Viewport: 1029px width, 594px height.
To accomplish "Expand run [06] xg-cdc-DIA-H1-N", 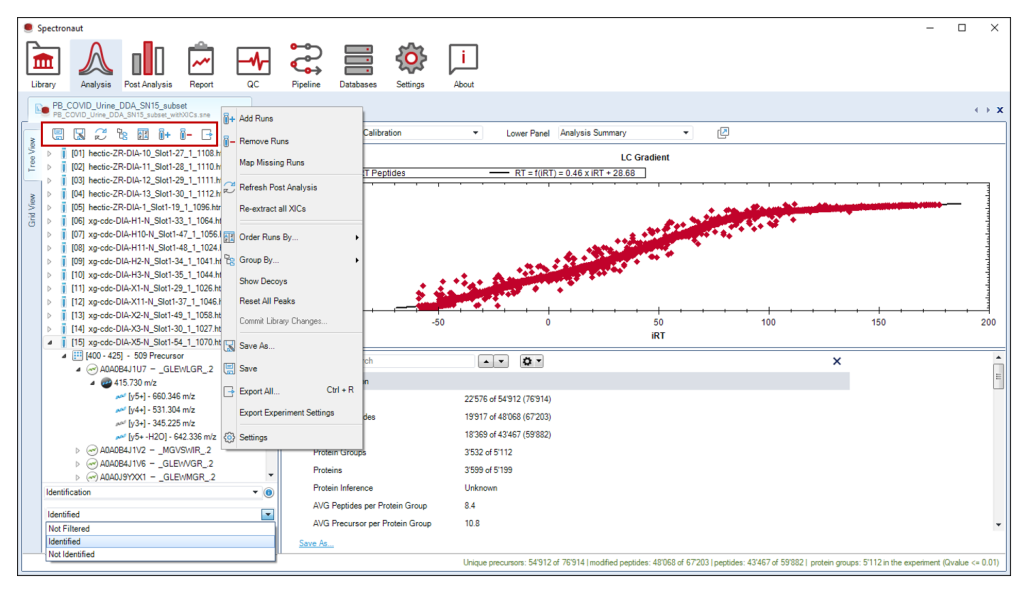I will 49,221.
